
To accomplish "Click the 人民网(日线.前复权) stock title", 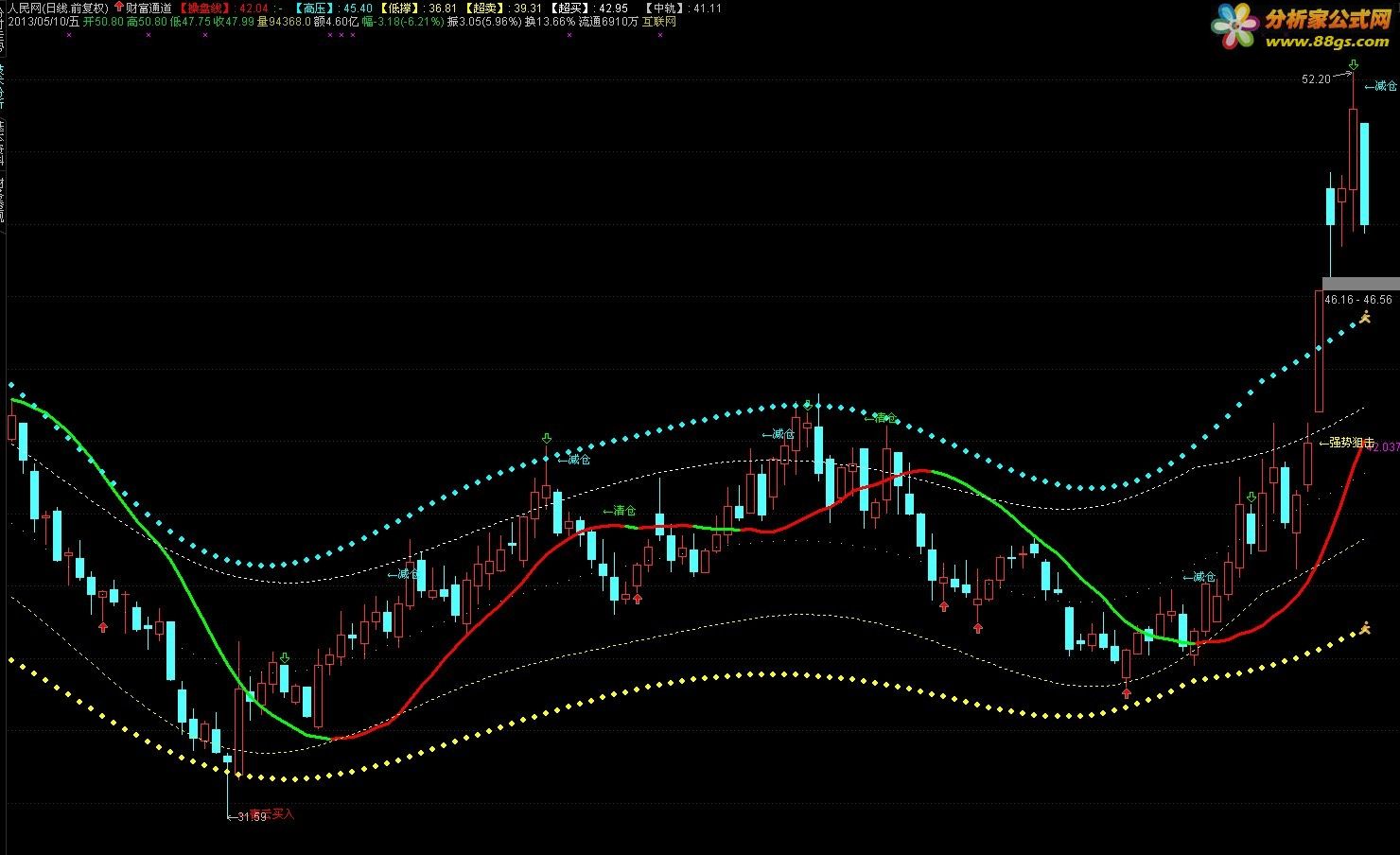I will (x=58, y=8).
